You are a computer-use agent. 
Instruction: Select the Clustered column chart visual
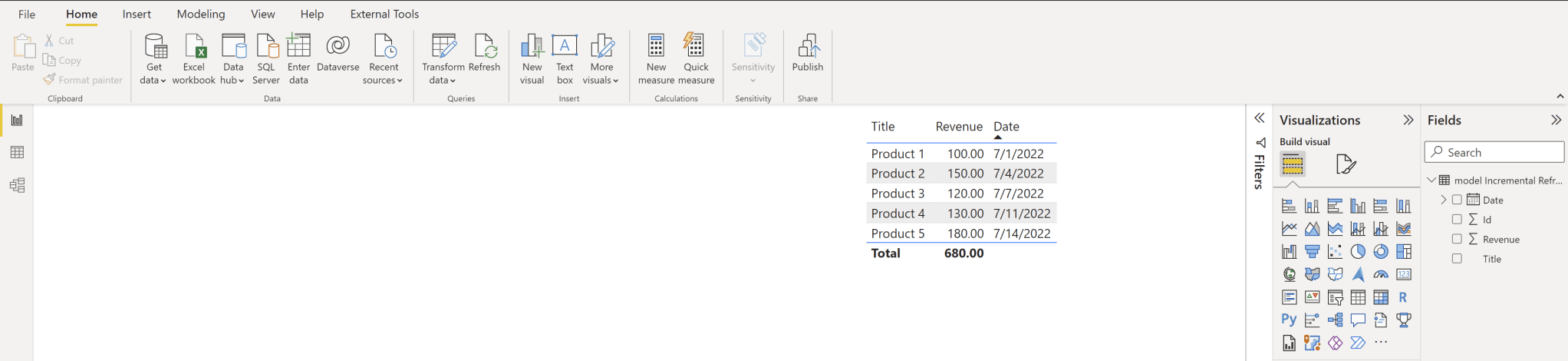click(1358, 206)
